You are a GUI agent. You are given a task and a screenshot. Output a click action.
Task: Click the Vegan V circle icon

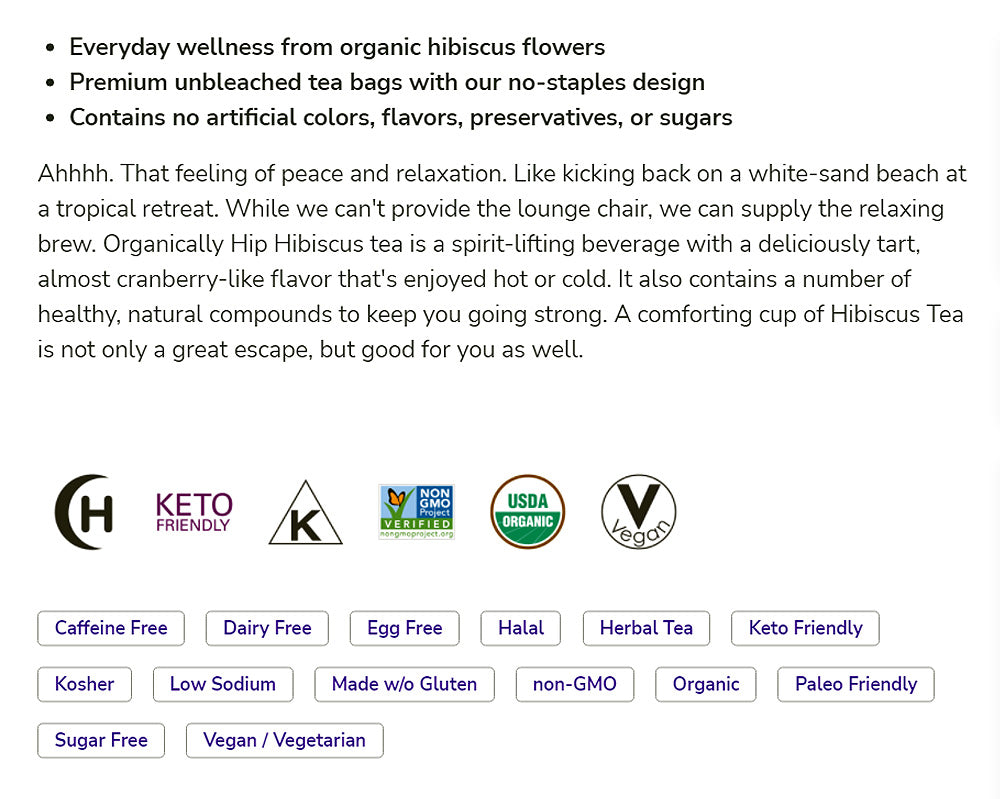coord(638,512)
